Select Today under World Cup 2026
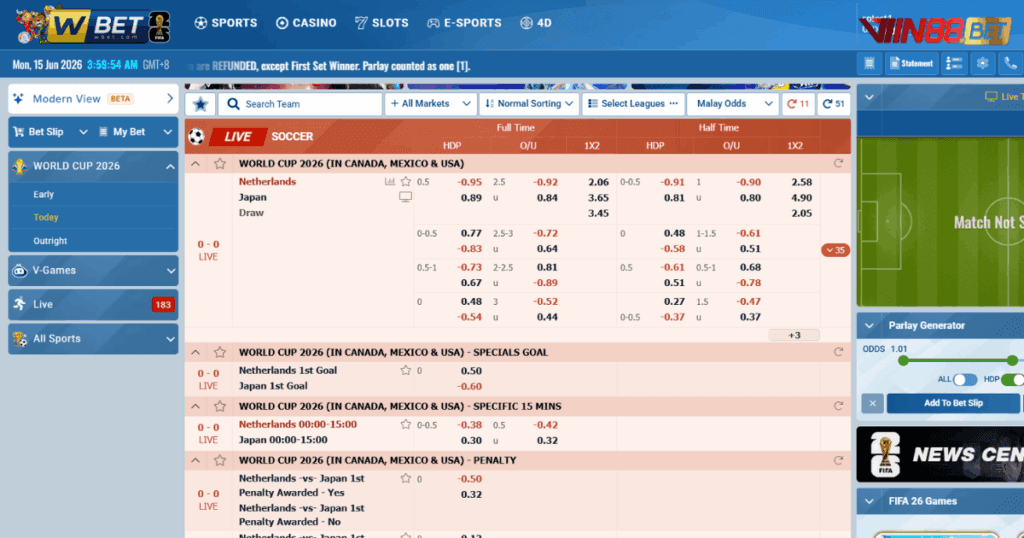1024x538 pixels. [46, 217]
